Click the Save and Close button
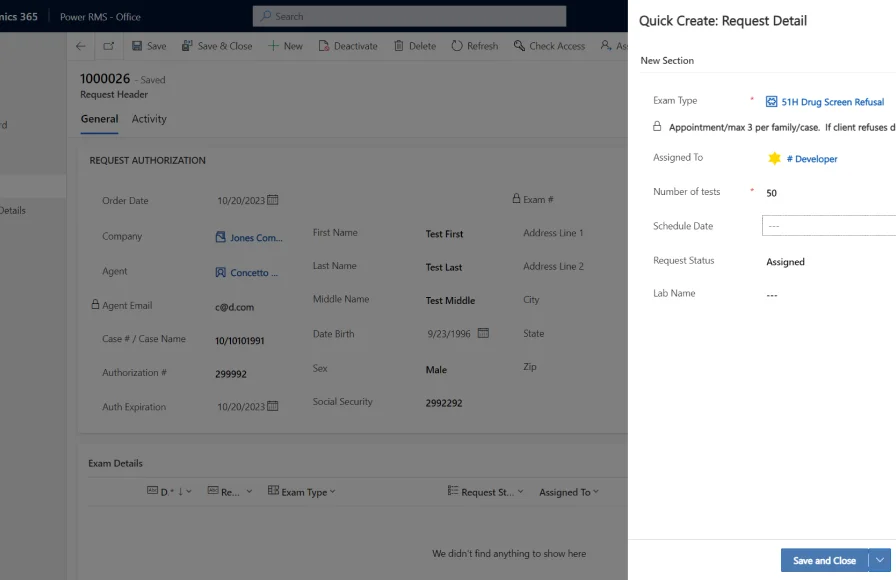 824,560
